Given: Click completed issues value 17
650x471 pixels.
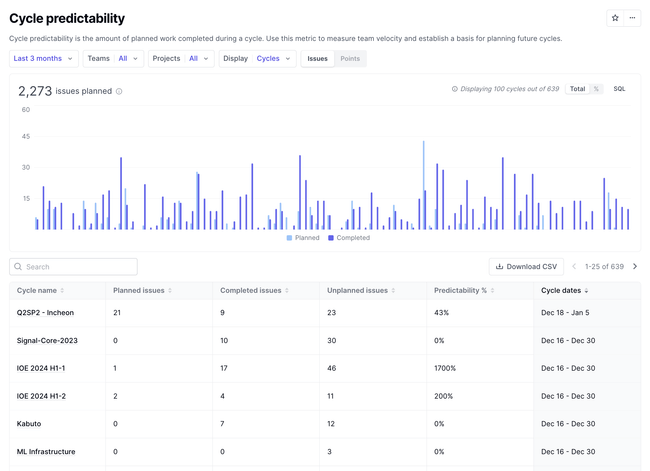Looking at the screenshot, I should (x=224, y=368).
